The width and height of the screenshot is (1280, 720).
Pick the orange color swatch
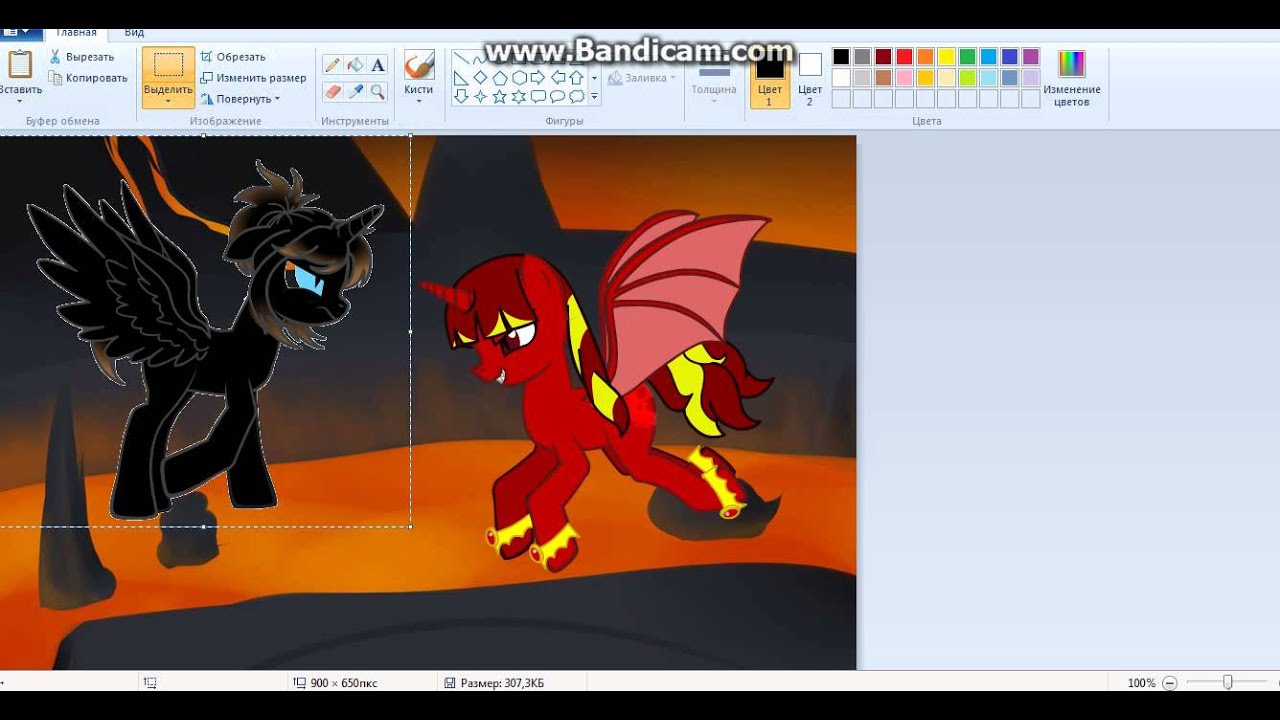coord(925,57)
